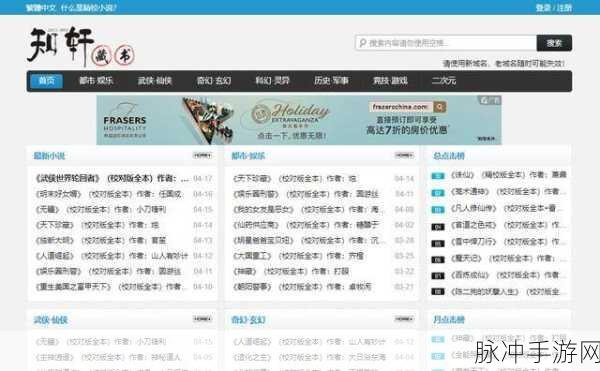Click the 知轩藏书 site logo
600x371 pixels.
coord(81,46)
